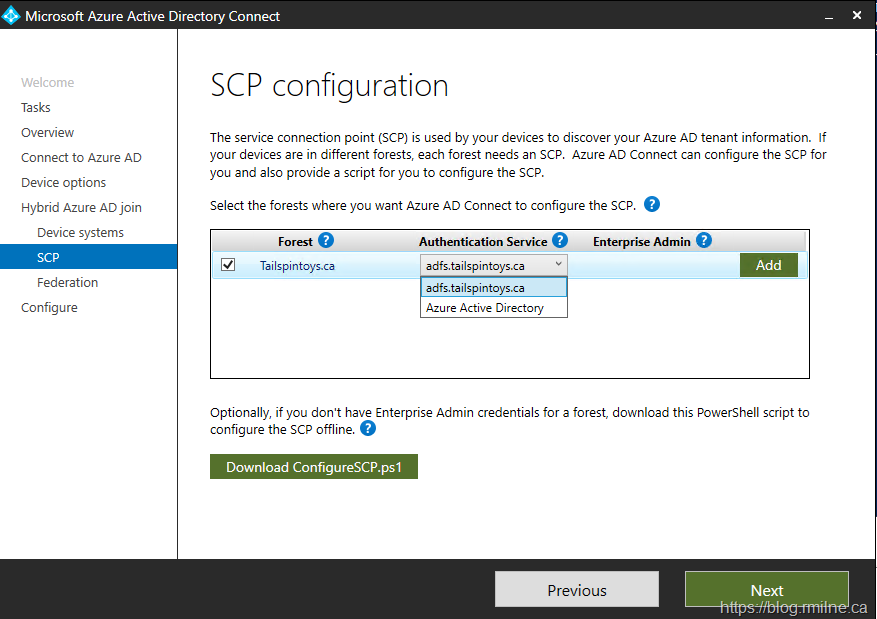Download the ConfigureSCP.ps1 script

[313, 467]
